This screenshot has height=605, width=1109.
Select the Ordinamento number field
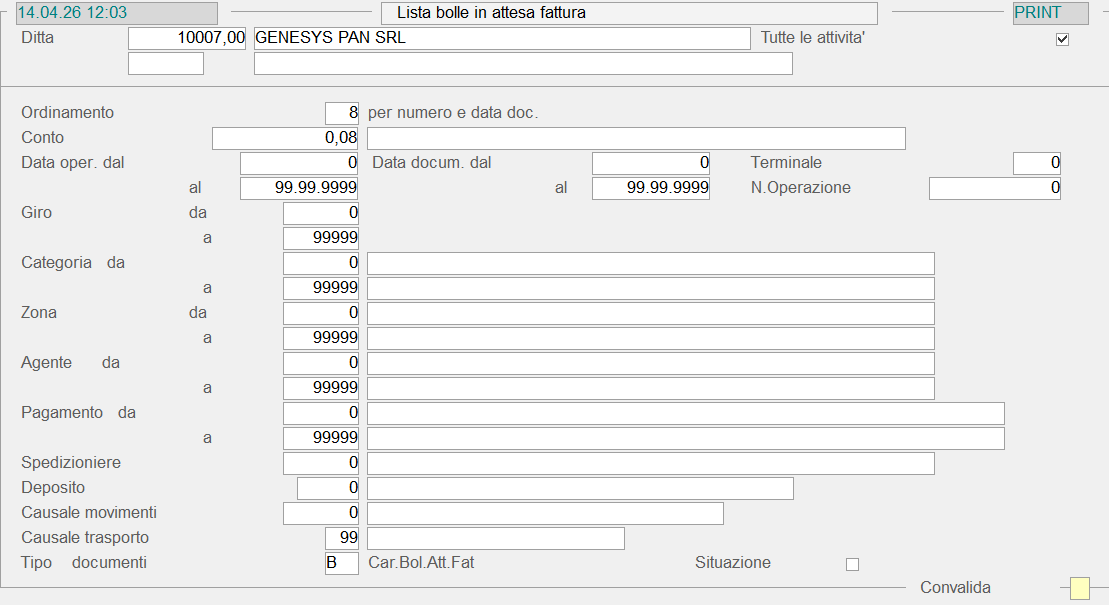click(x=342, y=113)
